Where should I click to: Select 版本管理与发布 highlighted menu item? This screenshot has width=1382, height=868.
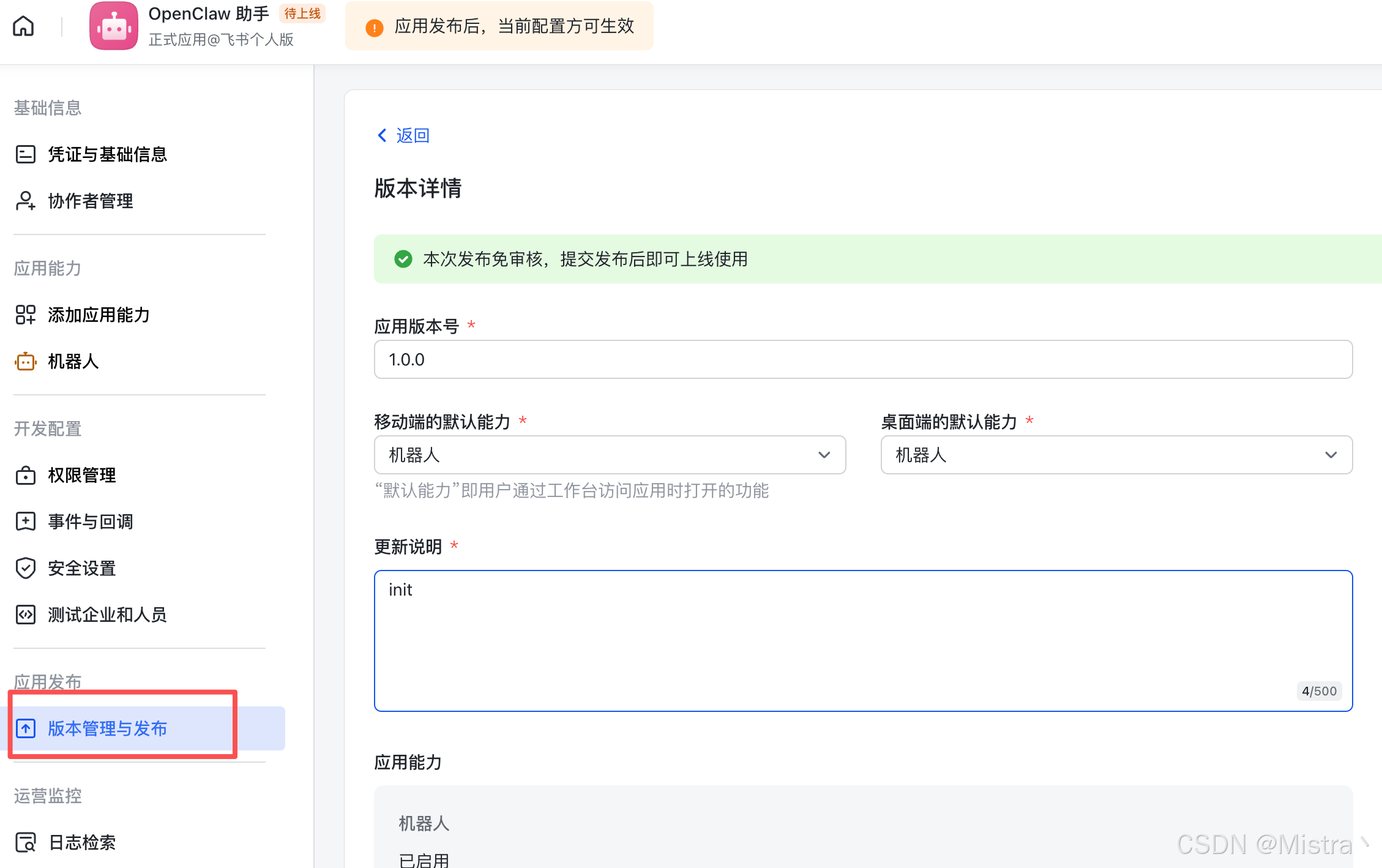(x=108, y=728)
